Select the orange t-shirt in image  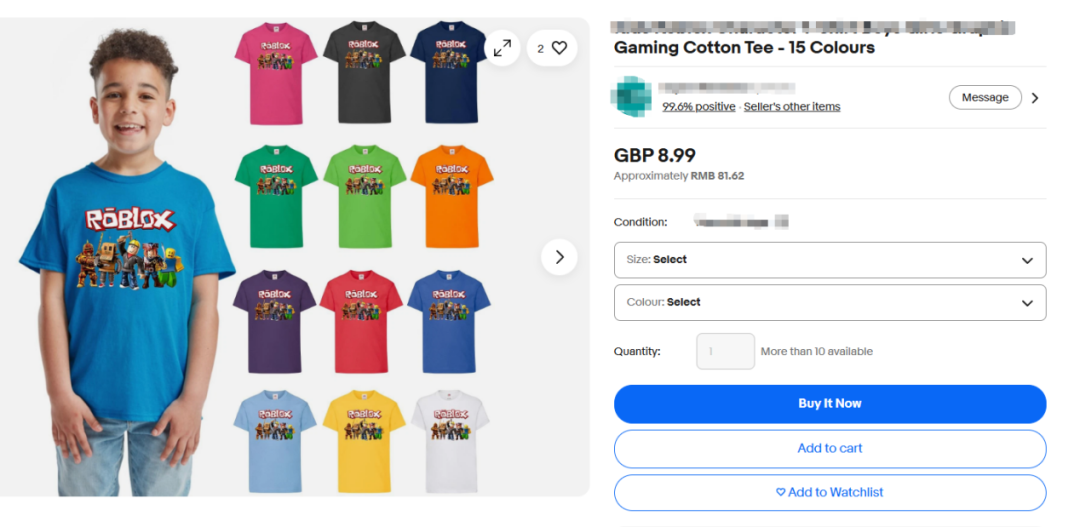[x=452, y=196]
